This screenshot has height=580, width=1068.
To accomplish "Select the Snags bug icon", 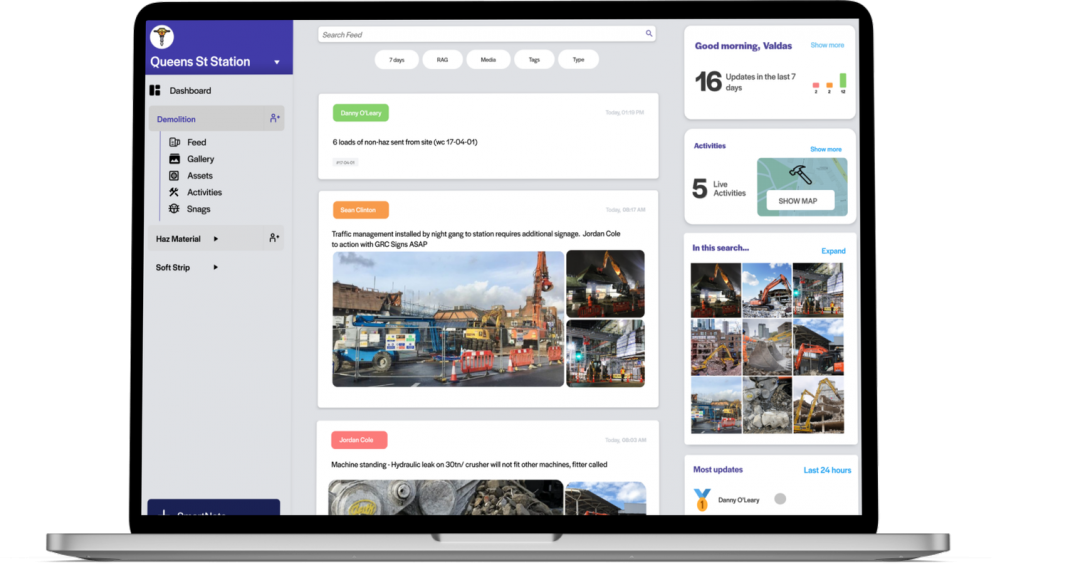I will (174, 209).
